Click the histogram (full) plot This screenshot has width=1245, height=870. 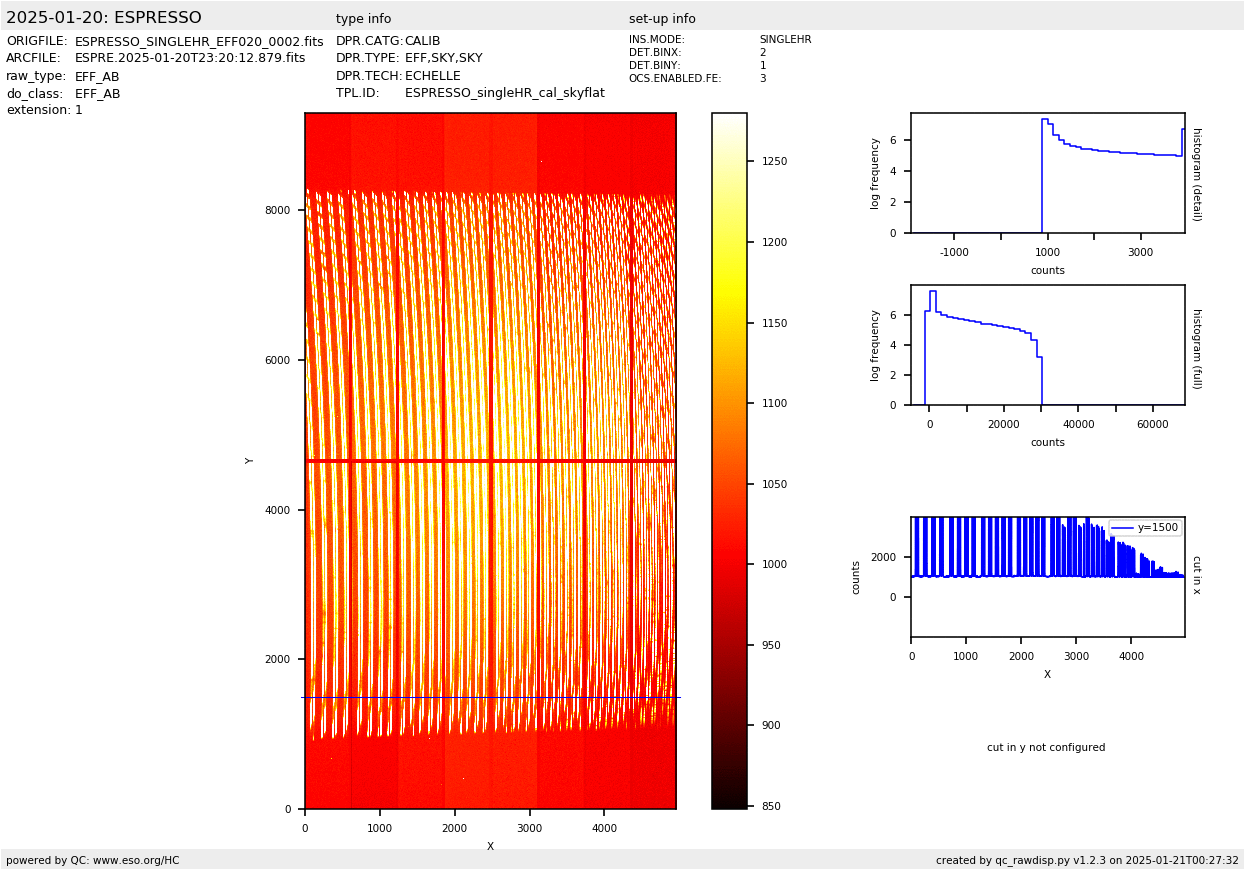1047,345
